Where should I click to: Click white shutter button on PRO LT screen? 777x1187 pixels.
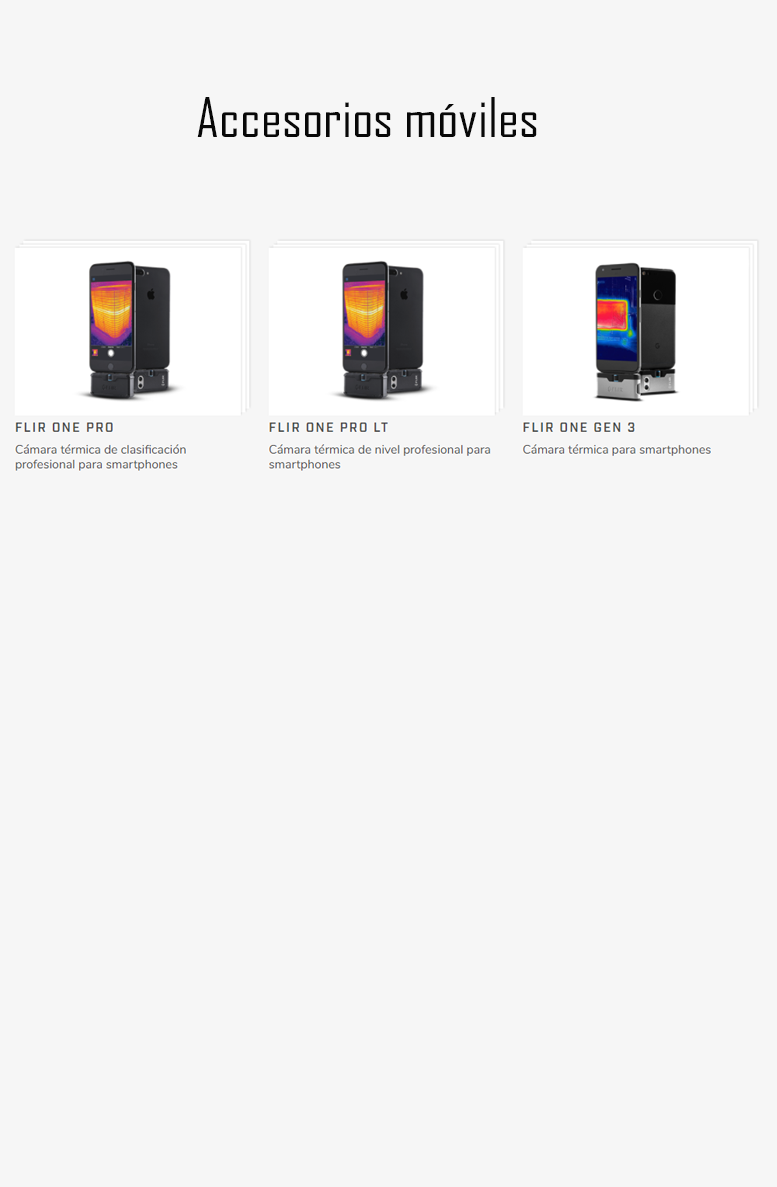point(364,353)
